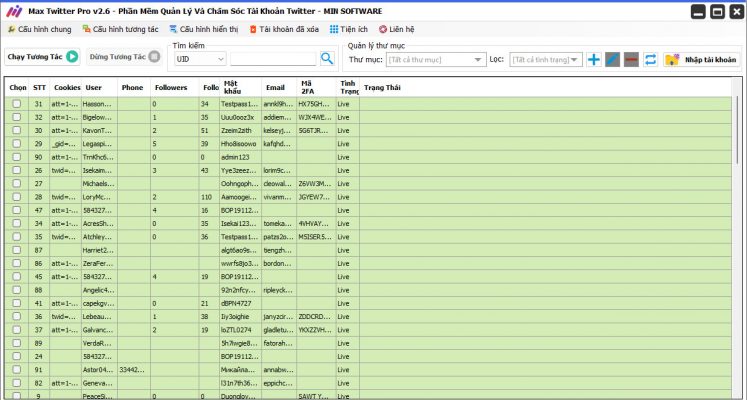Image resolution: width=747 pixels, height=400 pixels.
Task: Open Liên hệ menu
Action: click(396, 29)
